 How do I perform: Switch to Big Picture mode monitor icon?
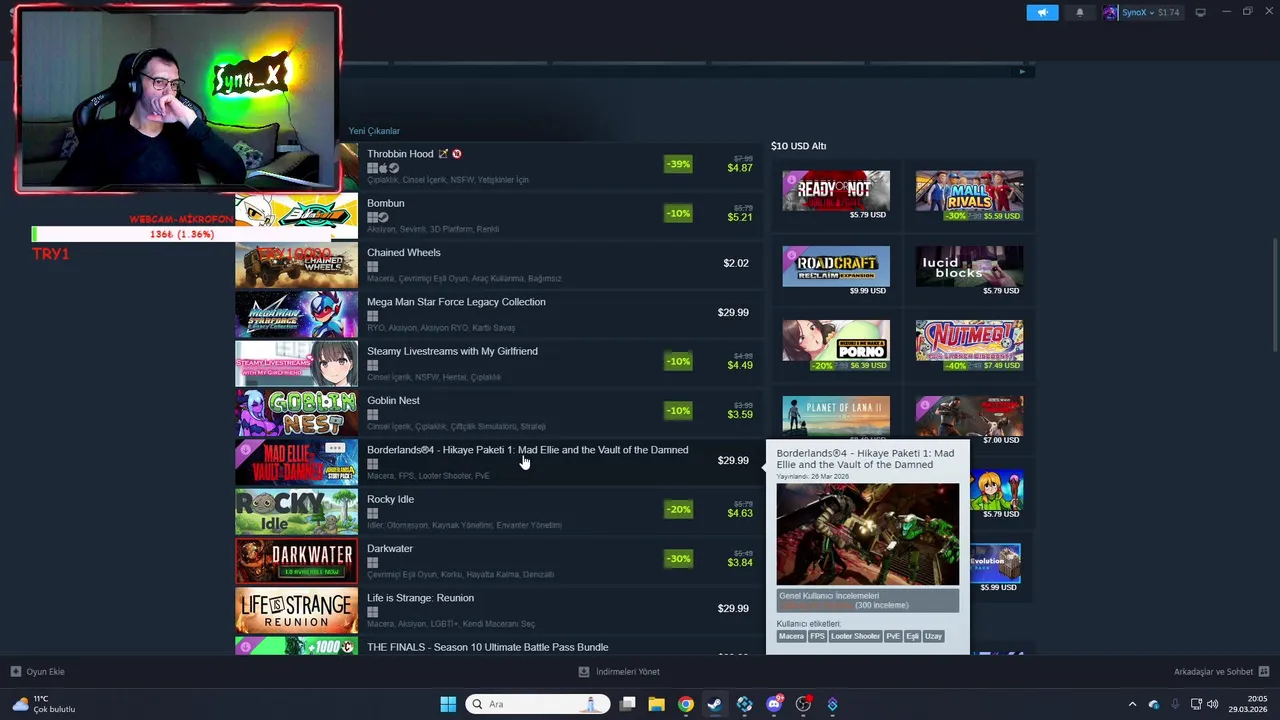pos(1201,13)
